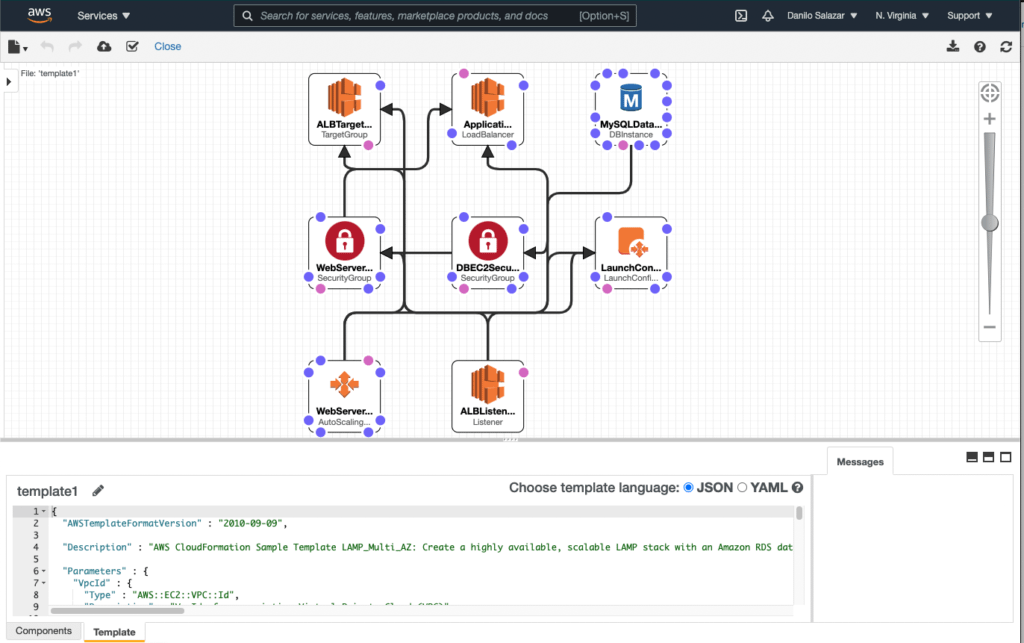Screen dimensions: 1024x643
Task: Expand the resource types side panel
Action: [9, 82]
